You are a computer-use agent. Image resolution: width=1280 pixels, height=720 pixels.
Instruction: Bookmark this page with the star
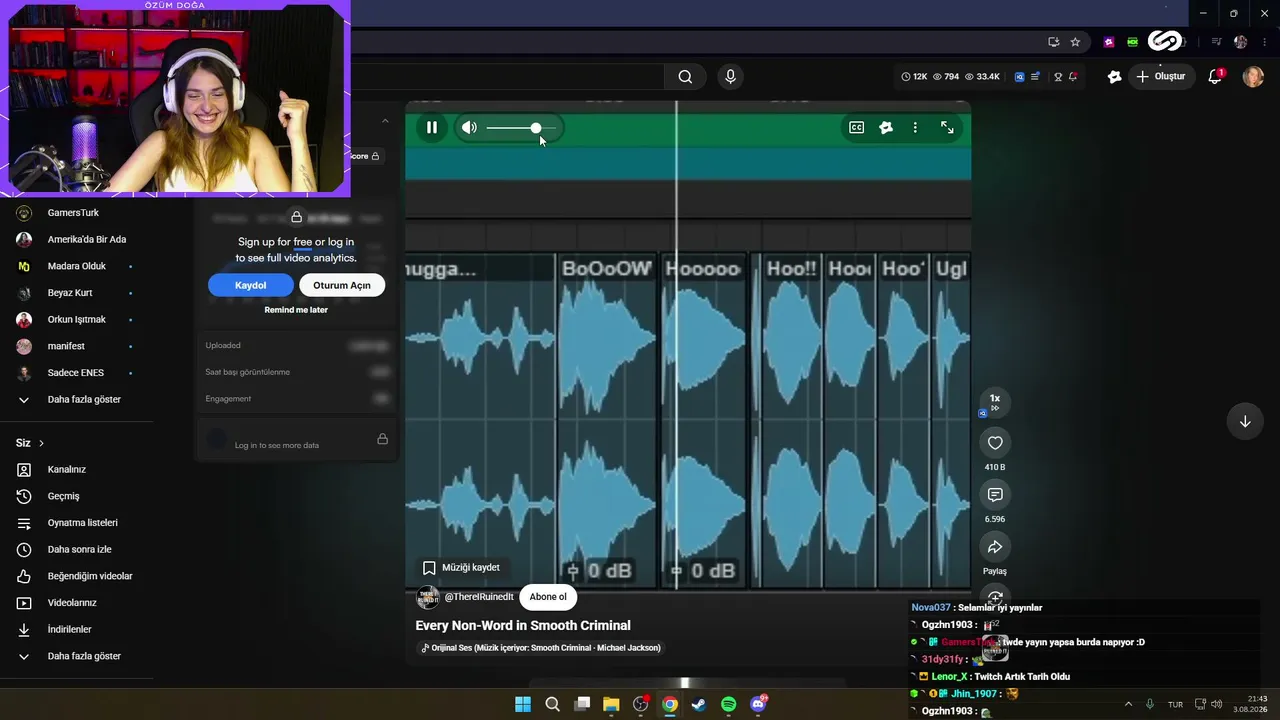coord(1075,42)
